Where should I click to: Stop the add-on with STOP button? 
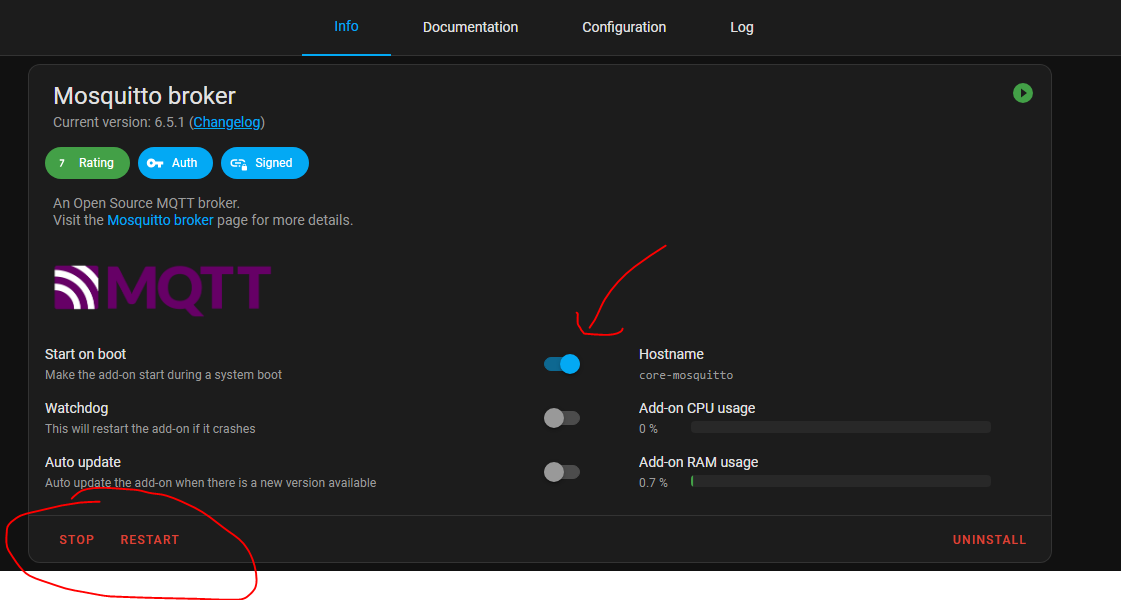pyautogui.click(x=76, y=540)
